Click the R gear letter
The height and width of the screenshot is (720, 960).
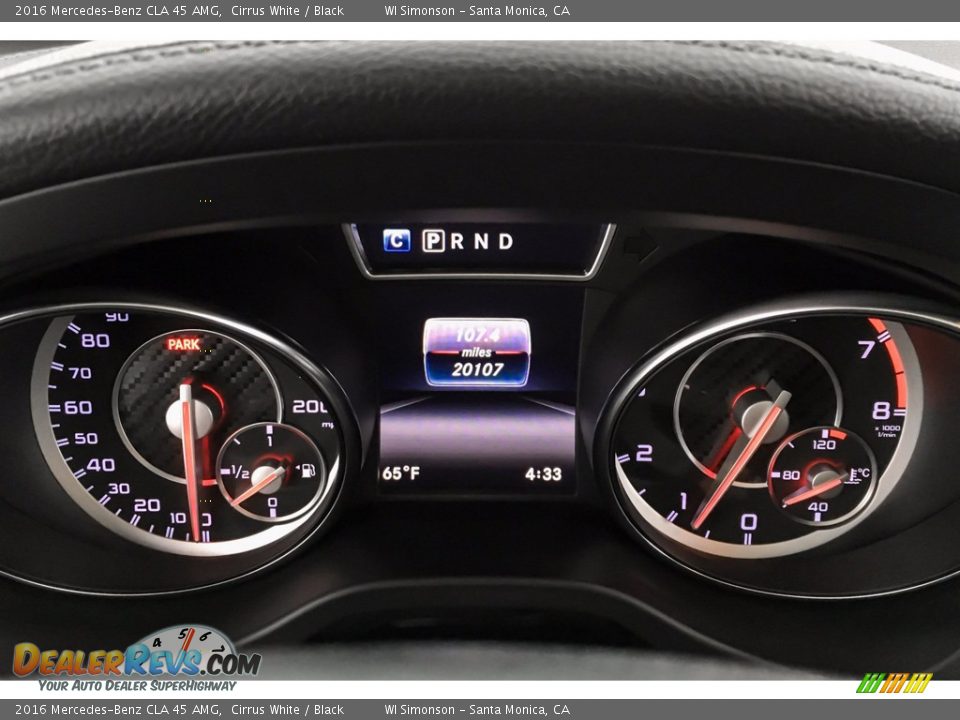coord(457,241)
